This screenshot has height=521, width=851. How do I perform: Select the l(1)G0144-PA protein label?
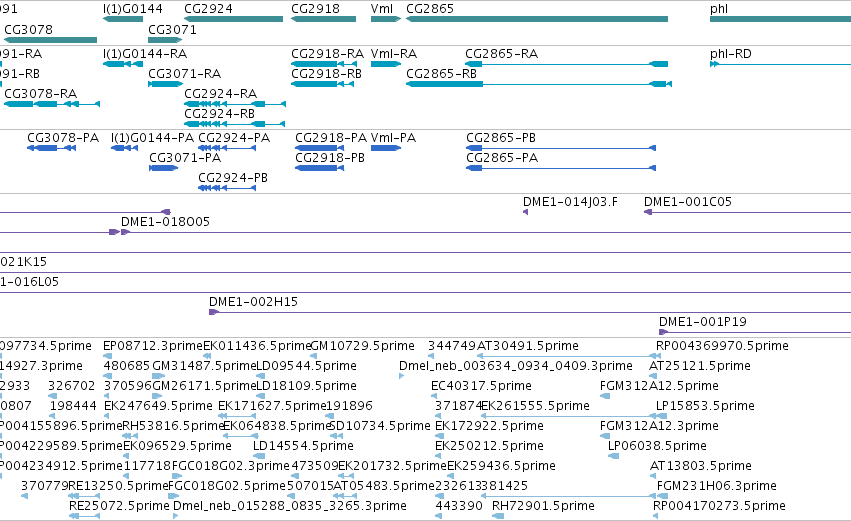point(153,138)
